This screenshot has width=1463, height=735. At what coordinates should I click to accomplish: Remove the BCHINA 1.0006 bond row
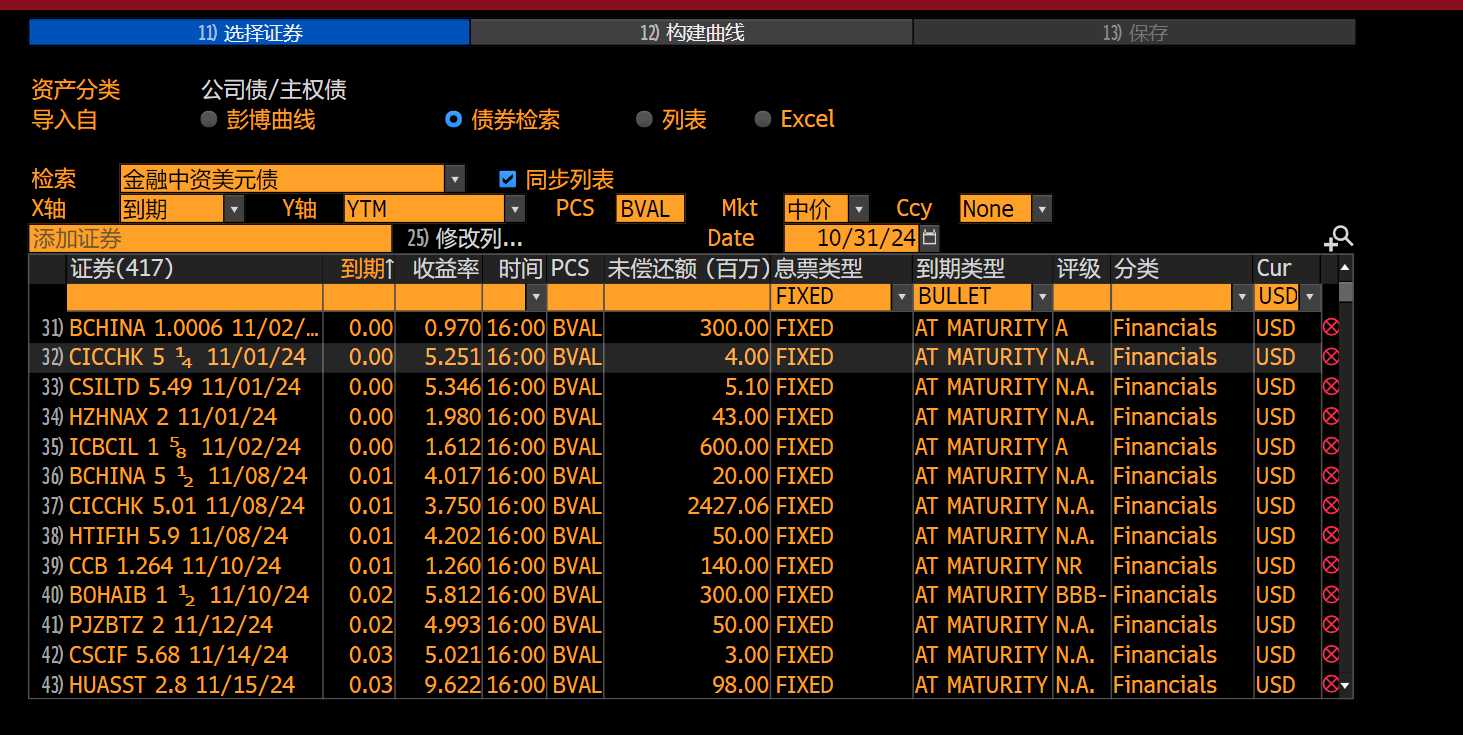click(x=1330, y=328)
